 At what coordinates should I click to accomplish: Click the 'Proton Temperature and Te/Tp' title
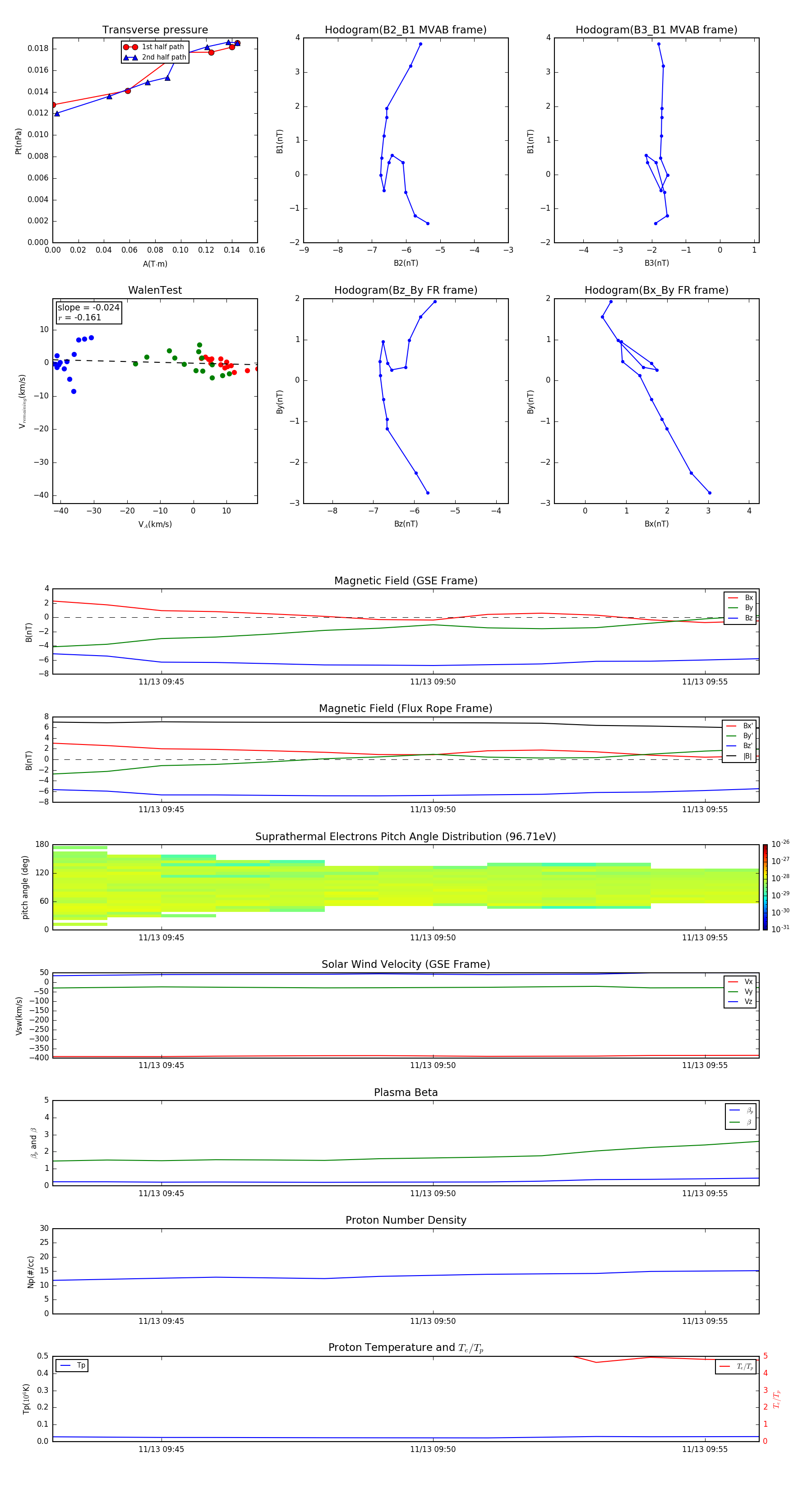[x=406, y=1348]
